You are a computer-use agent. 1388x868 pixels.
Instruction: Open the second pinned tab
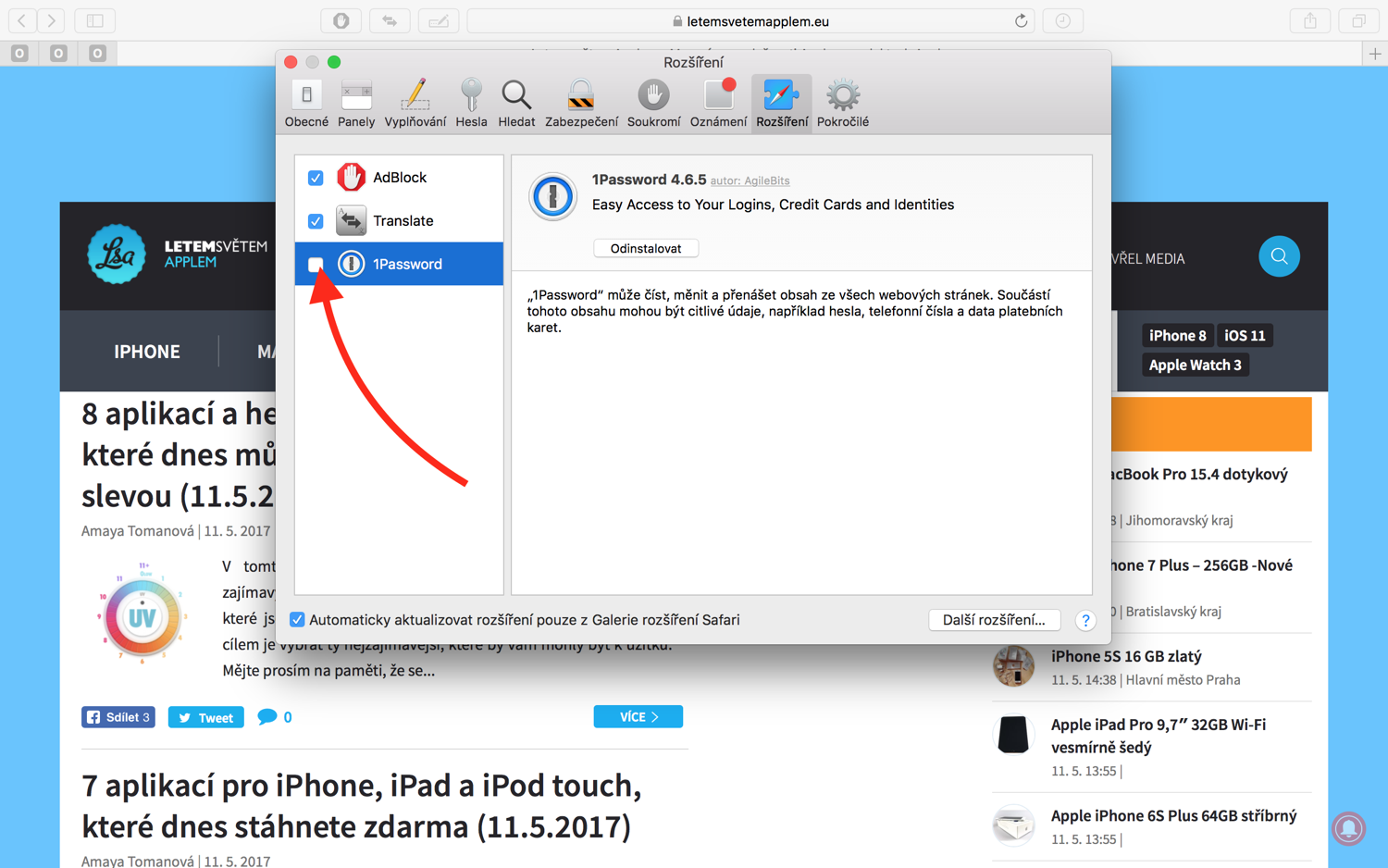pyautogui.click(x=58, y=54)
